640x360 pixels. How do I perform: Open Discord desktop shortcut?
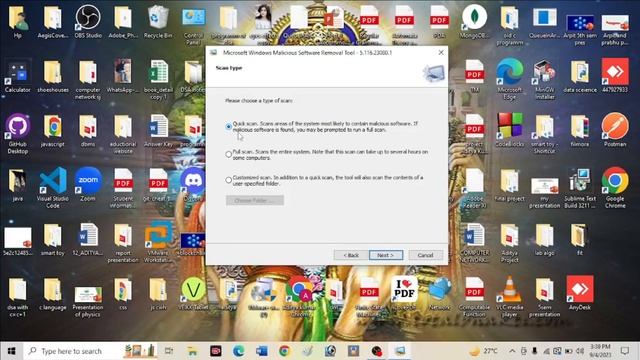(193, 184)
